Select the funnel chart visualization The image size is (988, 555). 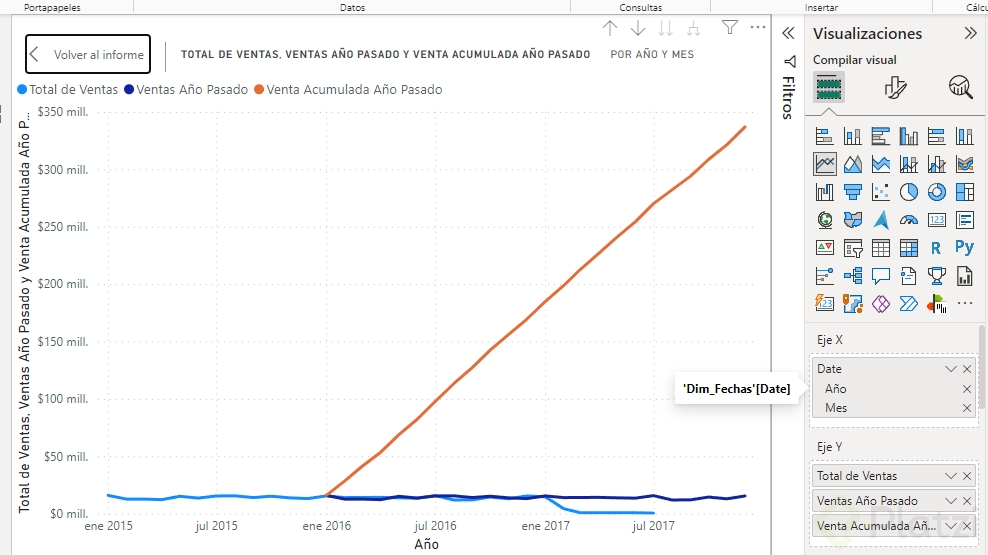(x=853, y=191)
